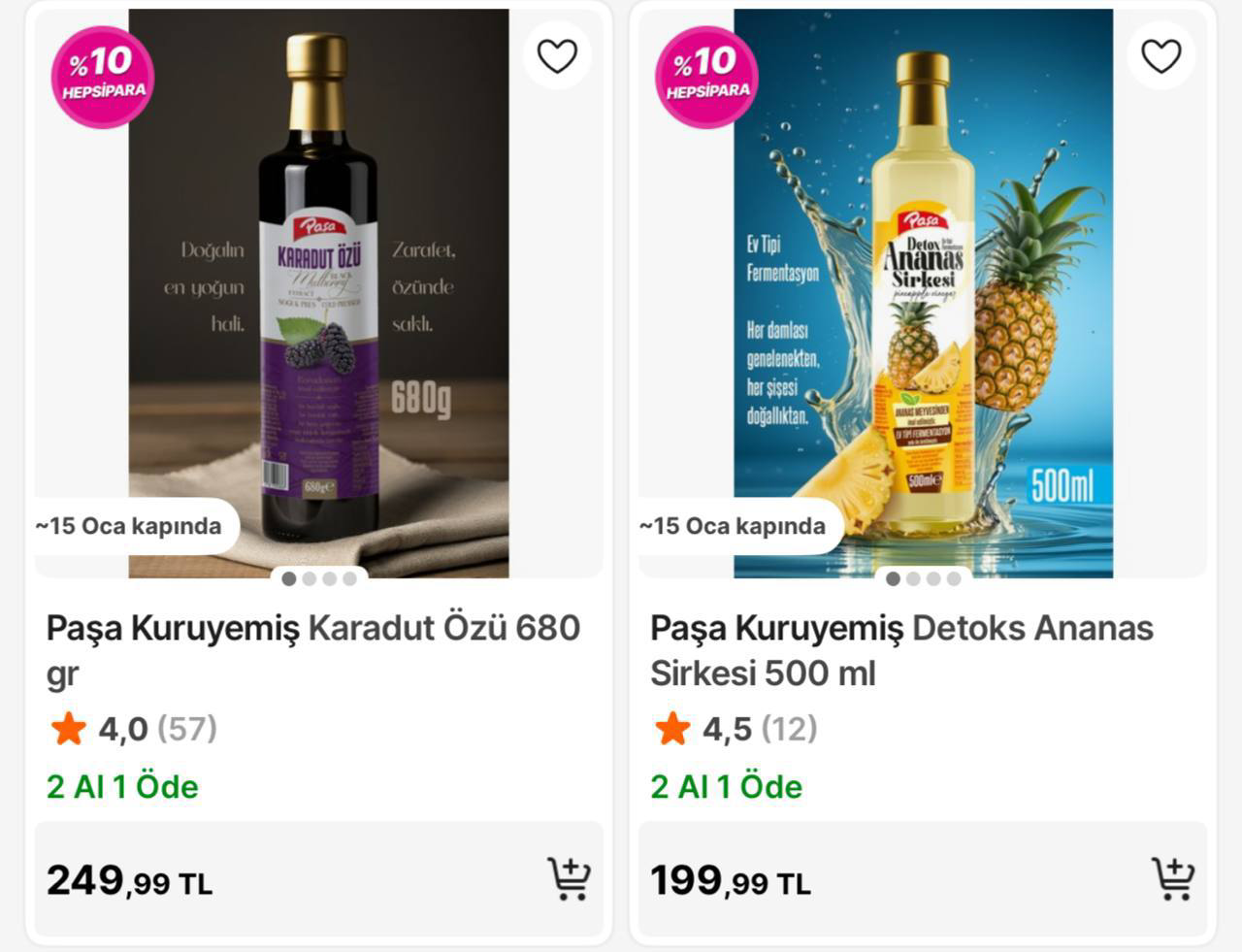This screenshot has width=1242, height=952.
Task: Click the %10 Hepsipara badge on Ananas Sirkesi
Action: pyautogui.click(x=706, y=76)
